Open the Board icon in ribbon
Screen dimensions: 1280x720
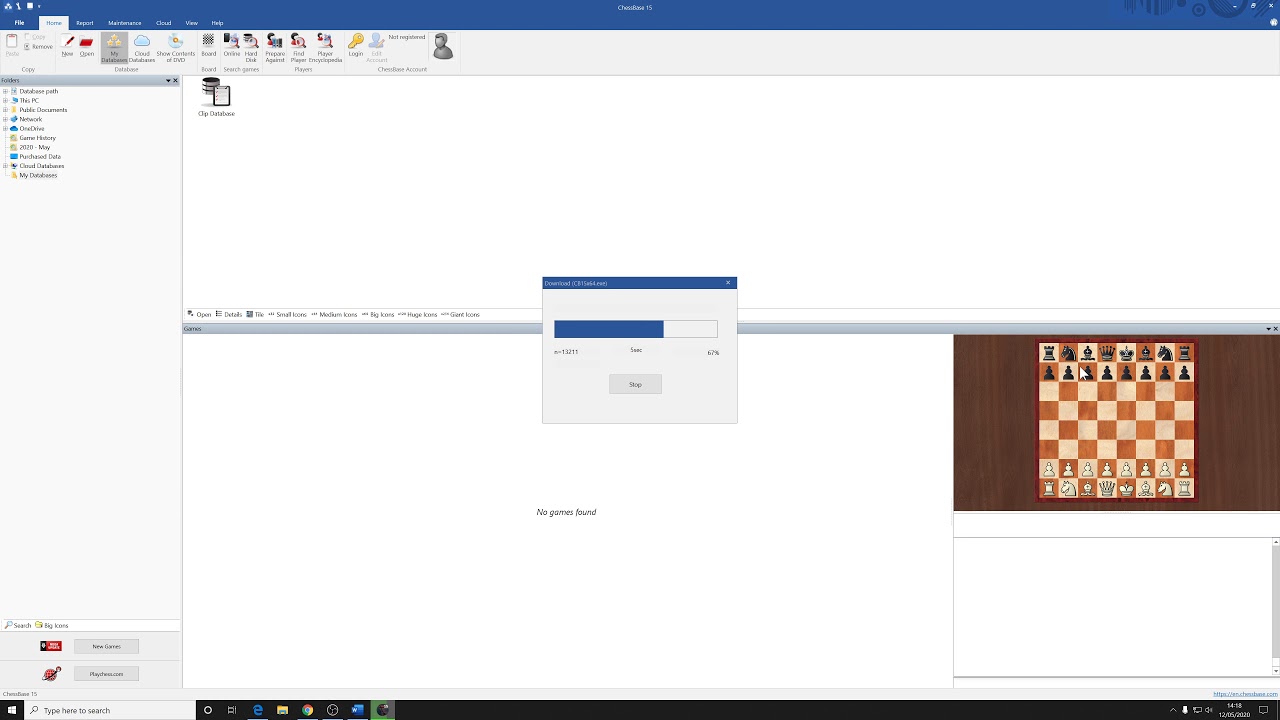point(208,46)
